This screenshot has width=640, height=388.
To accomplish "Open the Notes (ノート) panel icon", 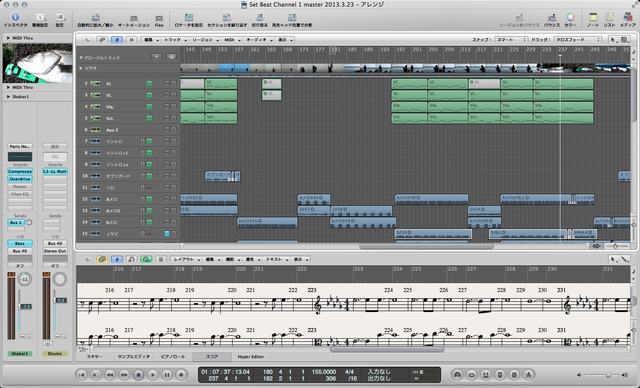I will click(593, 17).
